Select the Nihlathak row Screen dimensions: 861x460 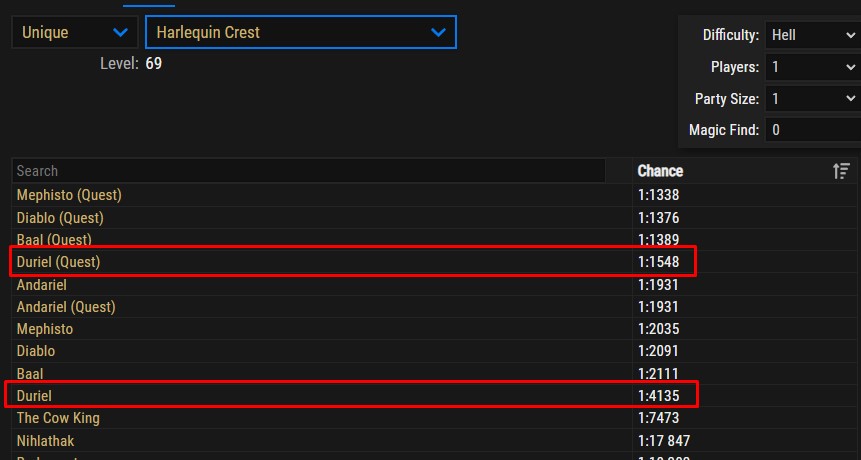(x=434, y=441)
